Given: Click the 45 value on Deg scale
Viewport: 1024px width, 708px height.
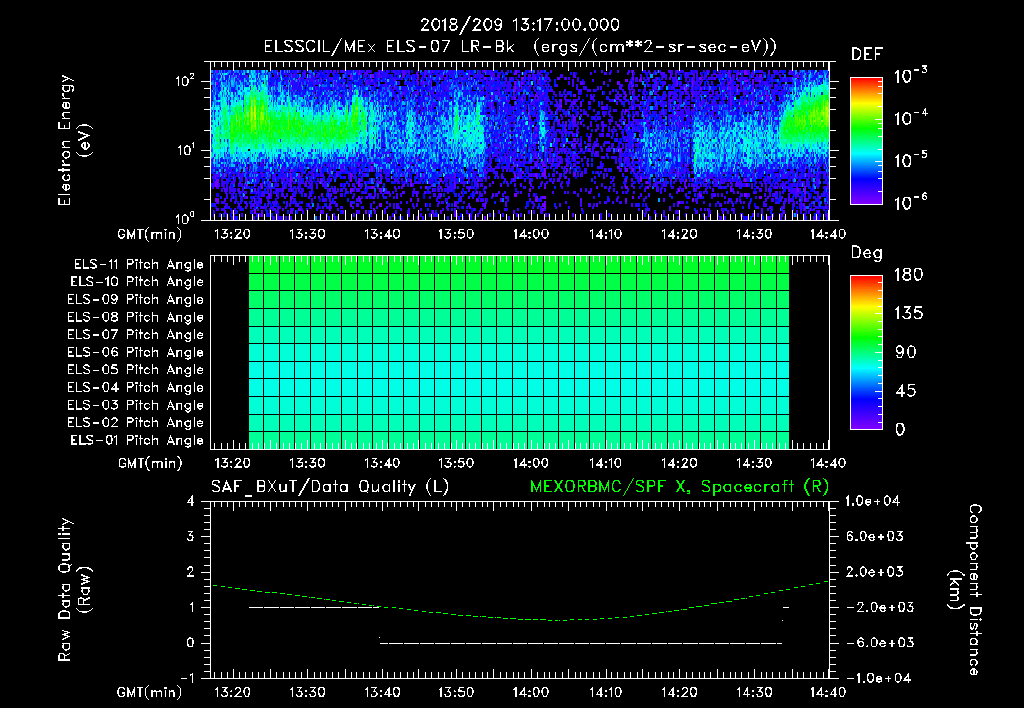Looking at the screenshot, I should point(905,391).
